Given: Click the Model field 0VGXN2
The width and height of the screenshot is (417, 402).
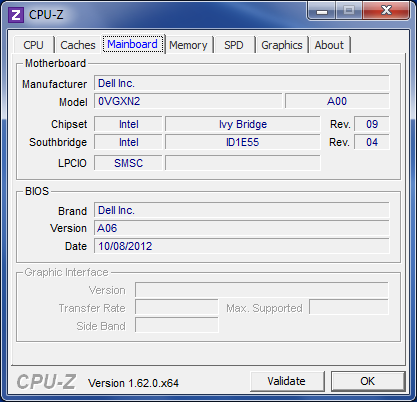Looking at the screenshot, I should [188, 101].
